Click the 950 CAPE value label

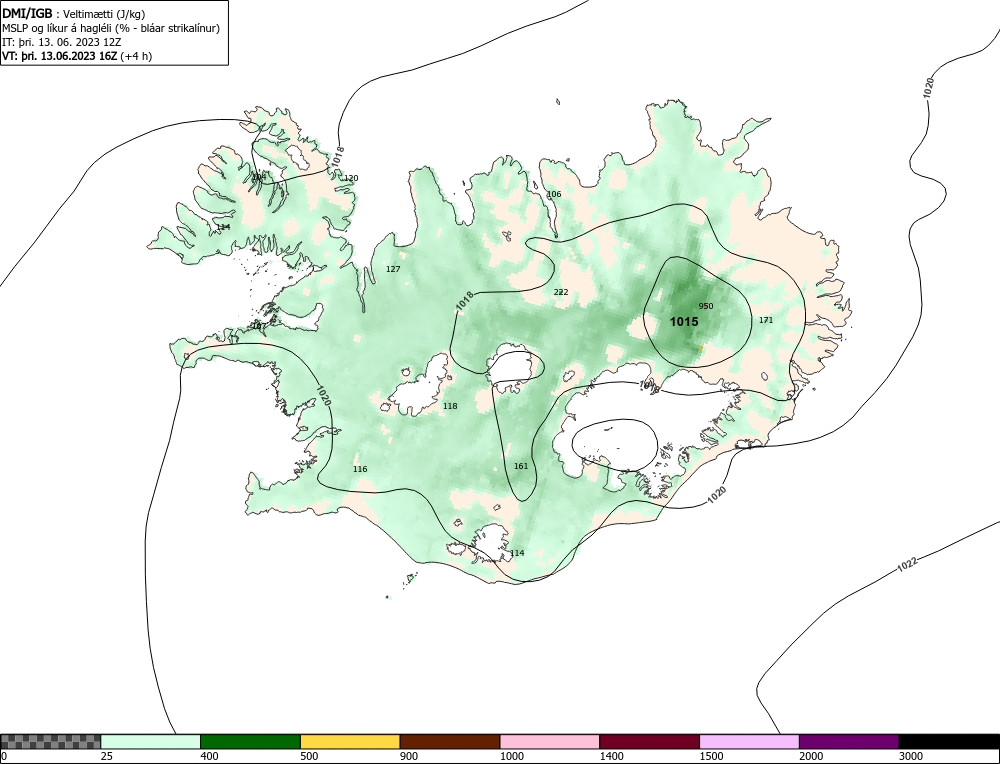706,306
